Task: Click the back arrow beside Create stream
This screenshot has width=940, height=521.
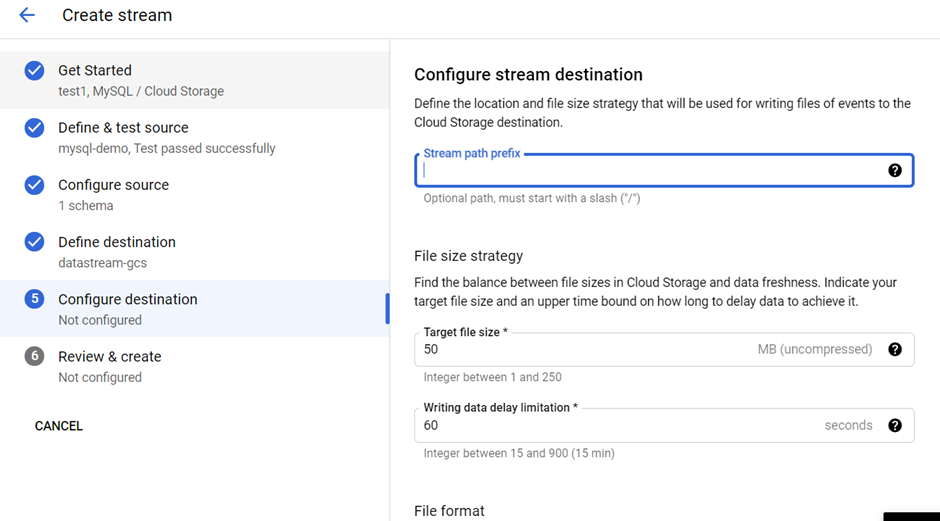Action: 27,16
